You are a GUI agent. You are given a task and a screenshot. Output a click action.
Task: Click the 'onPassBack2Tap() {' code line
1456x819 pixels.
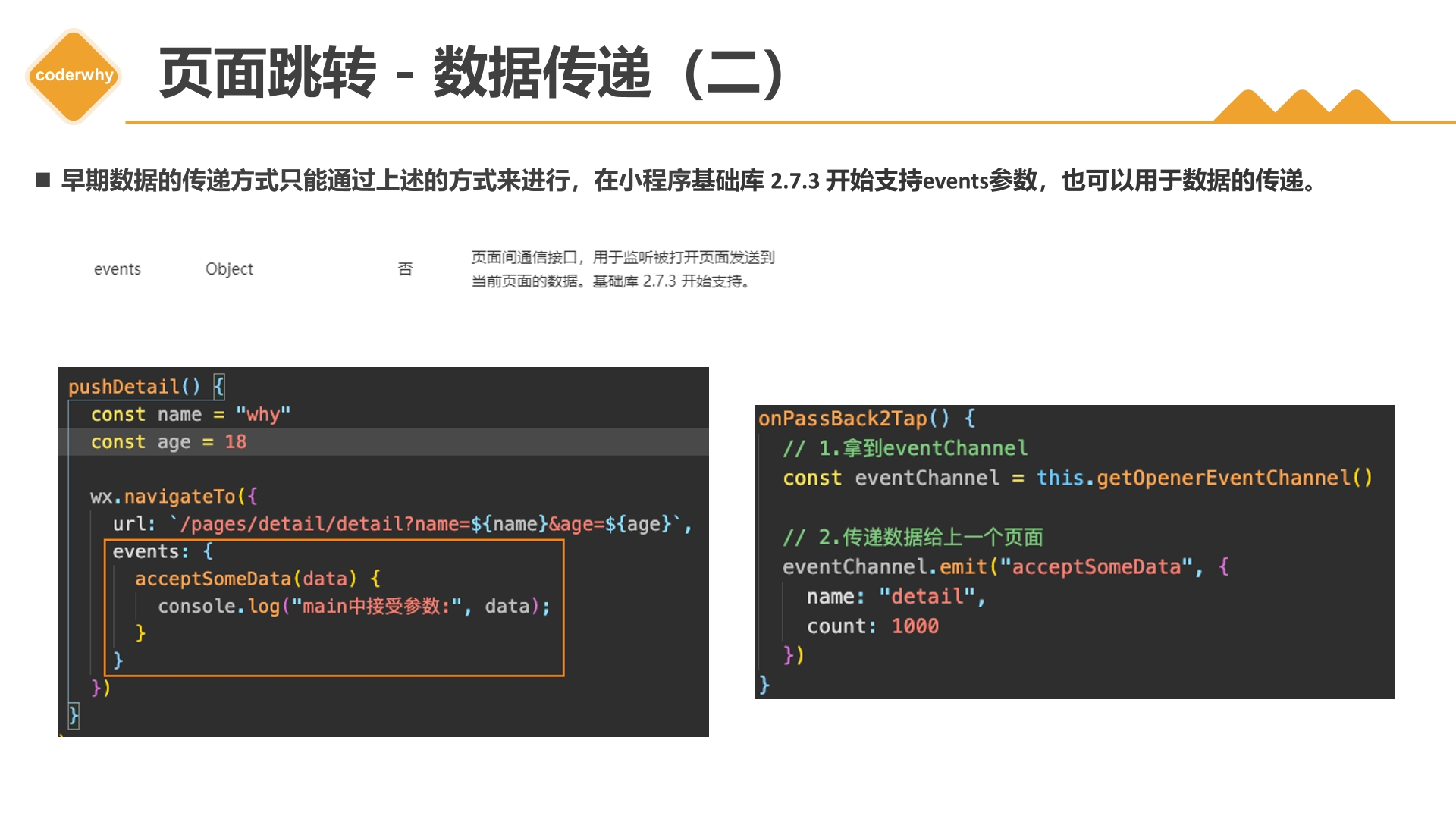[867, 419]
